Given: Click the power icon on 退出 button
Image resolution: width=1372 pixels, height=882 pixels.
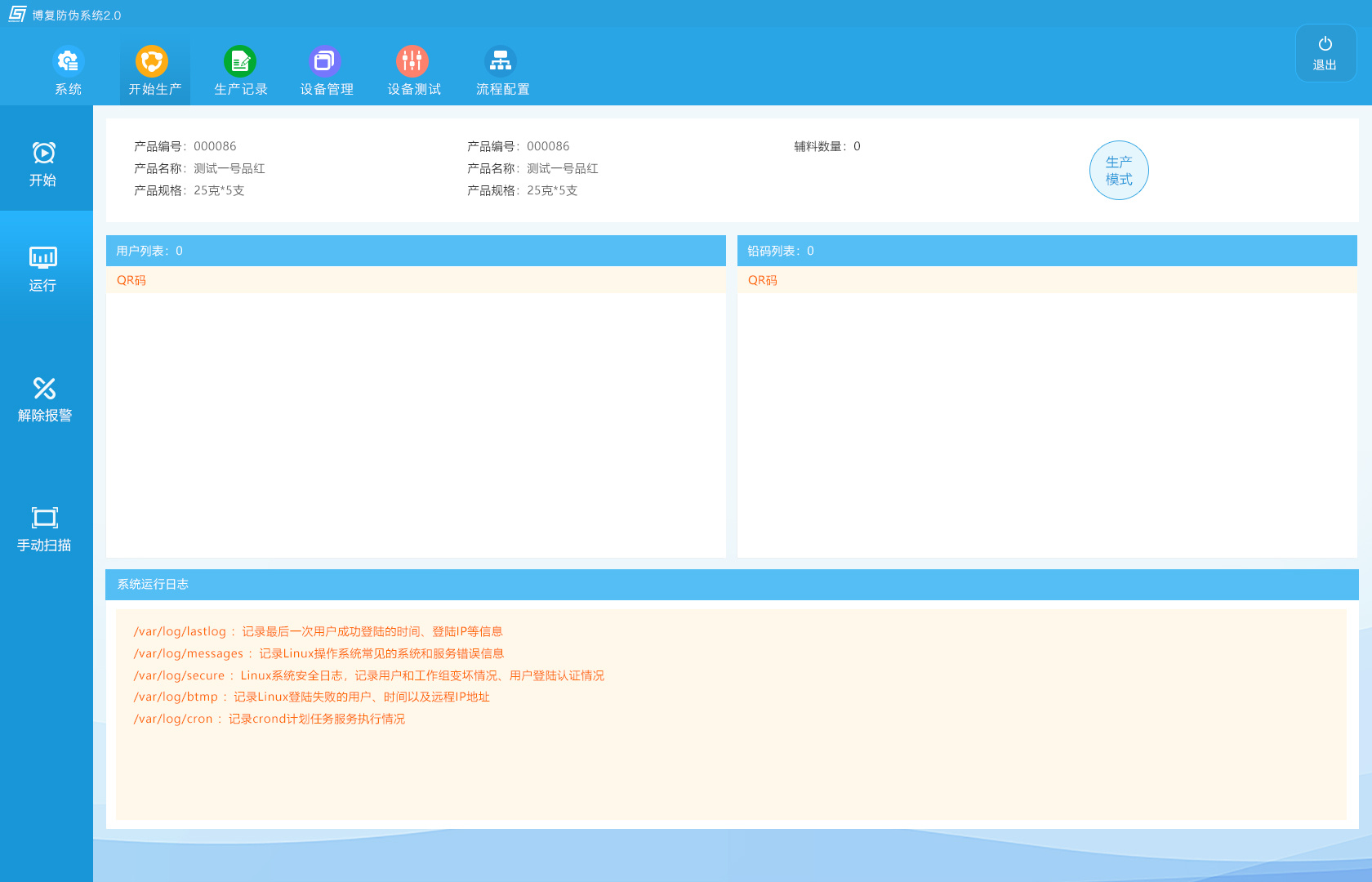Looking at the screenshot, I should point(1325,42).
